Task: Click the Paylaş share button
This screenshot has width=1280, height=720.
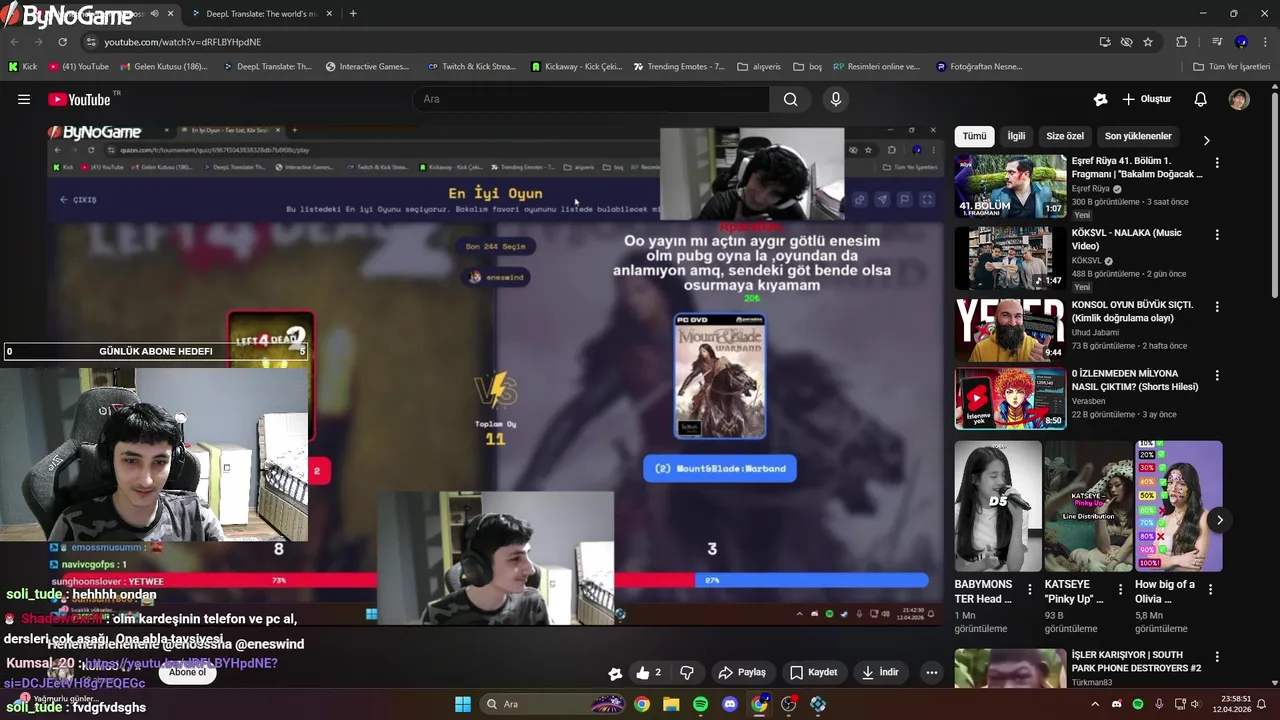Action: 742,673
